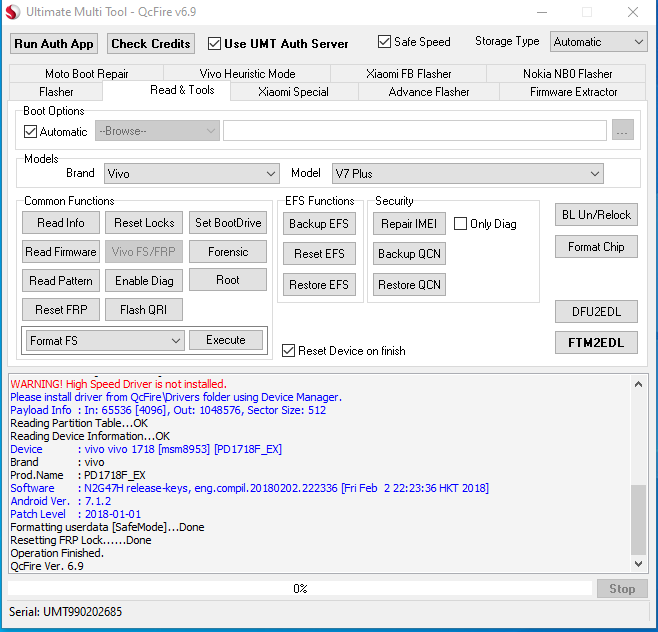Click Reset EFS button

coord(319,253)
